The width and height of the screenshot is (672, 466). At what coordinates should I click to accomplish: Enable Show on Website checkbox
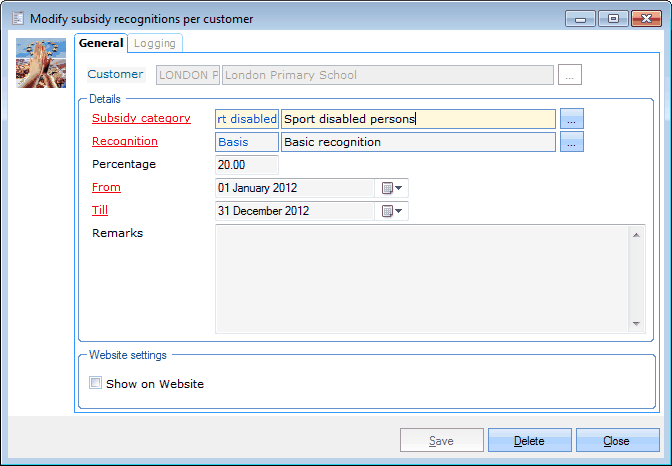pyautogui.click(x=96, y=383)
